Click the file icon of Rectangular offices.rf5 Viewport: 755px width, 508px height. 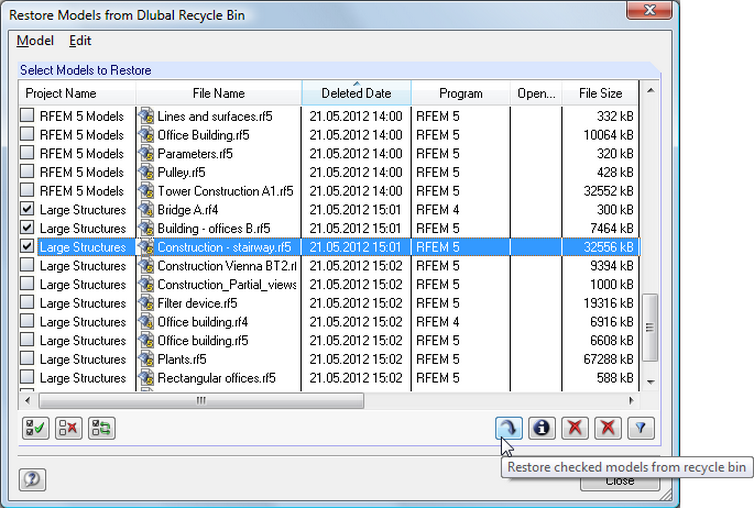pyautogui.click(x=146, y=378)
